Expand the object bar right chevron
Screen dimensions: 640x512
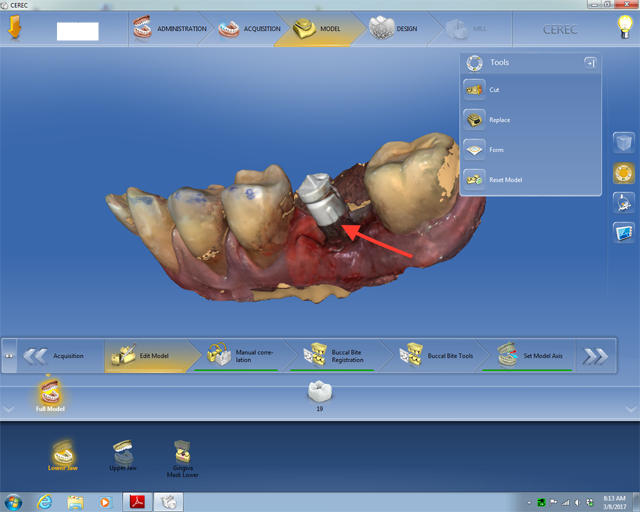click(631, 408)
